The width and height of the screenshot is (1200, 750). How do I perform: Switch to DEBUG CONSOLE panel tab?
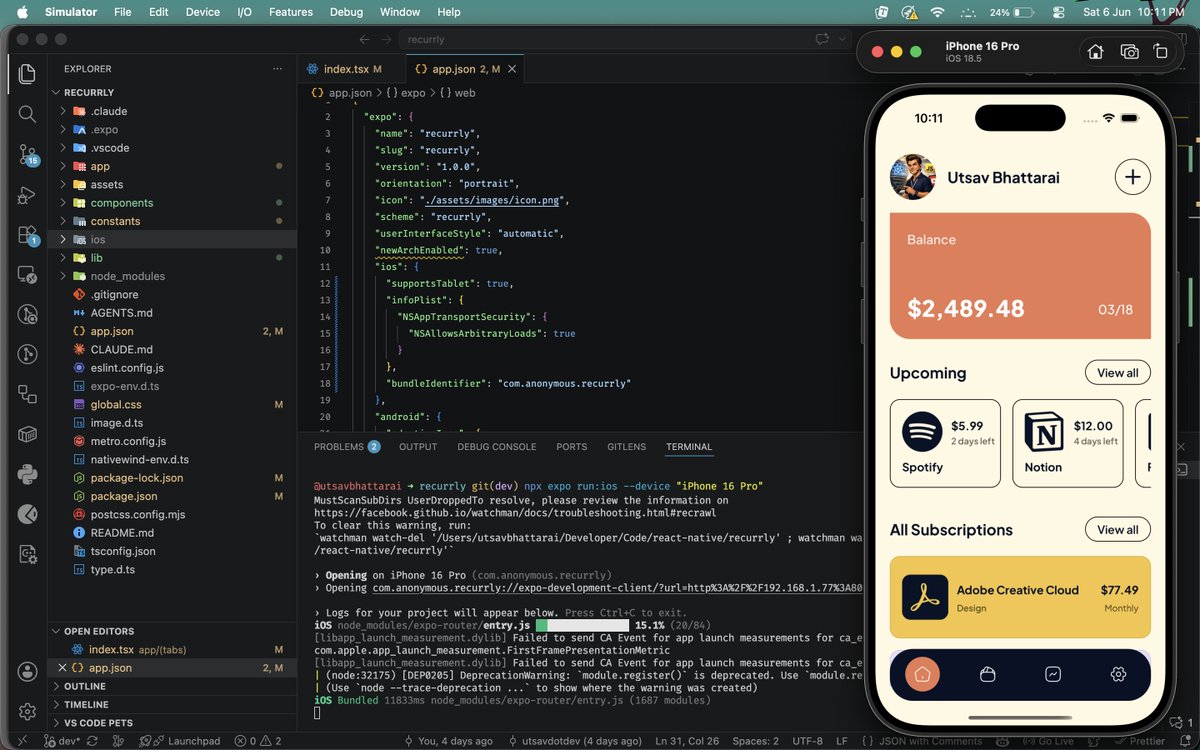tap(497, 447)
